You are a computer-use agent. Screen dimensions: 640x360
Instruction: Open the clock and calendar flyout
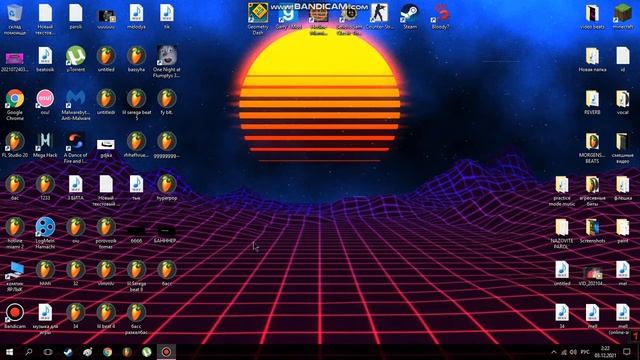pos(605,352)
